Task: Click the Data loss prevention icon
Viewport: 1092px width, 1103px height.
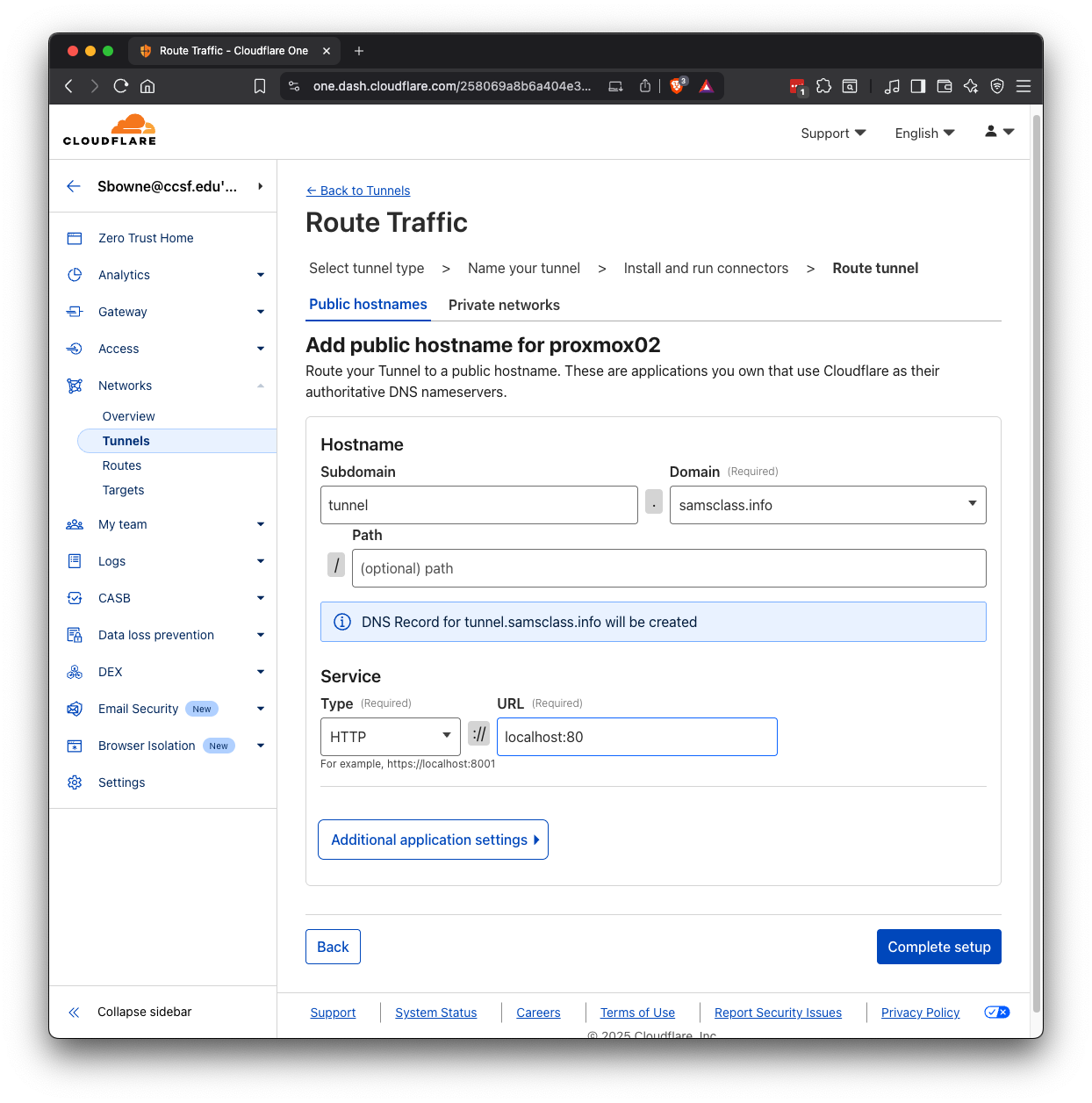Action: point(75,635)
